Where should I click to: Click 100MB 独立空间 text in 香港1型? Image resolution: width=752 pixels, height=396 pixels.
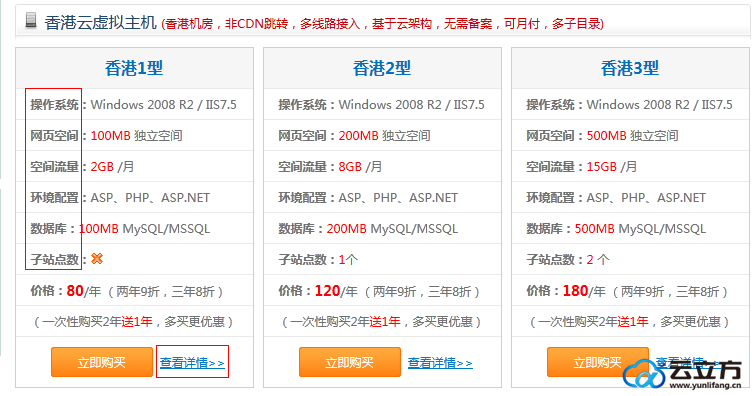(x=136, y=136)
